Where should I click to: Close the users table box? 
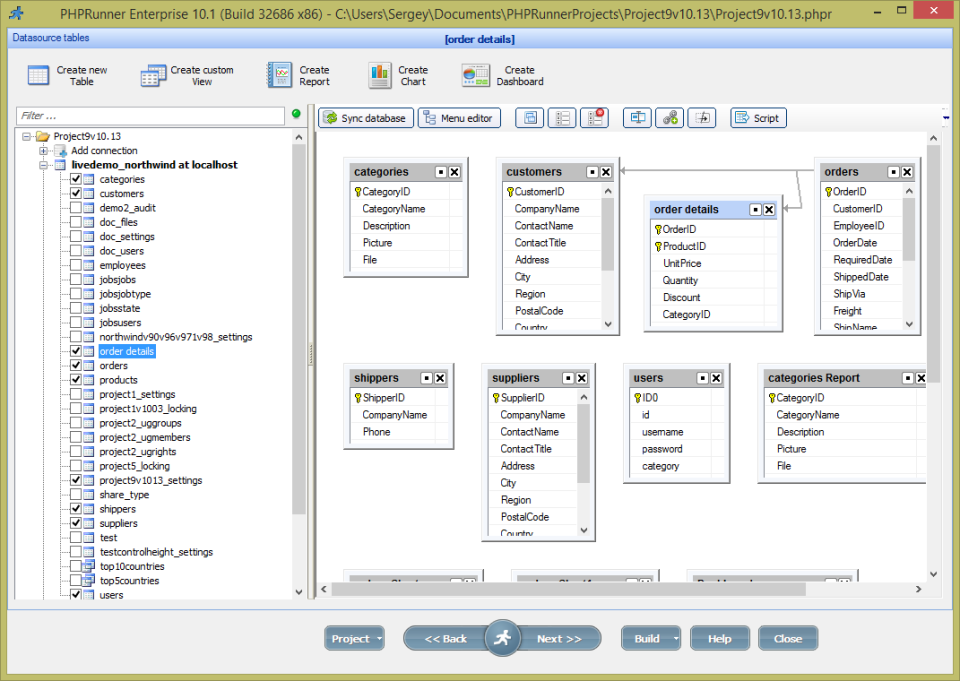[x=716, y=378]
